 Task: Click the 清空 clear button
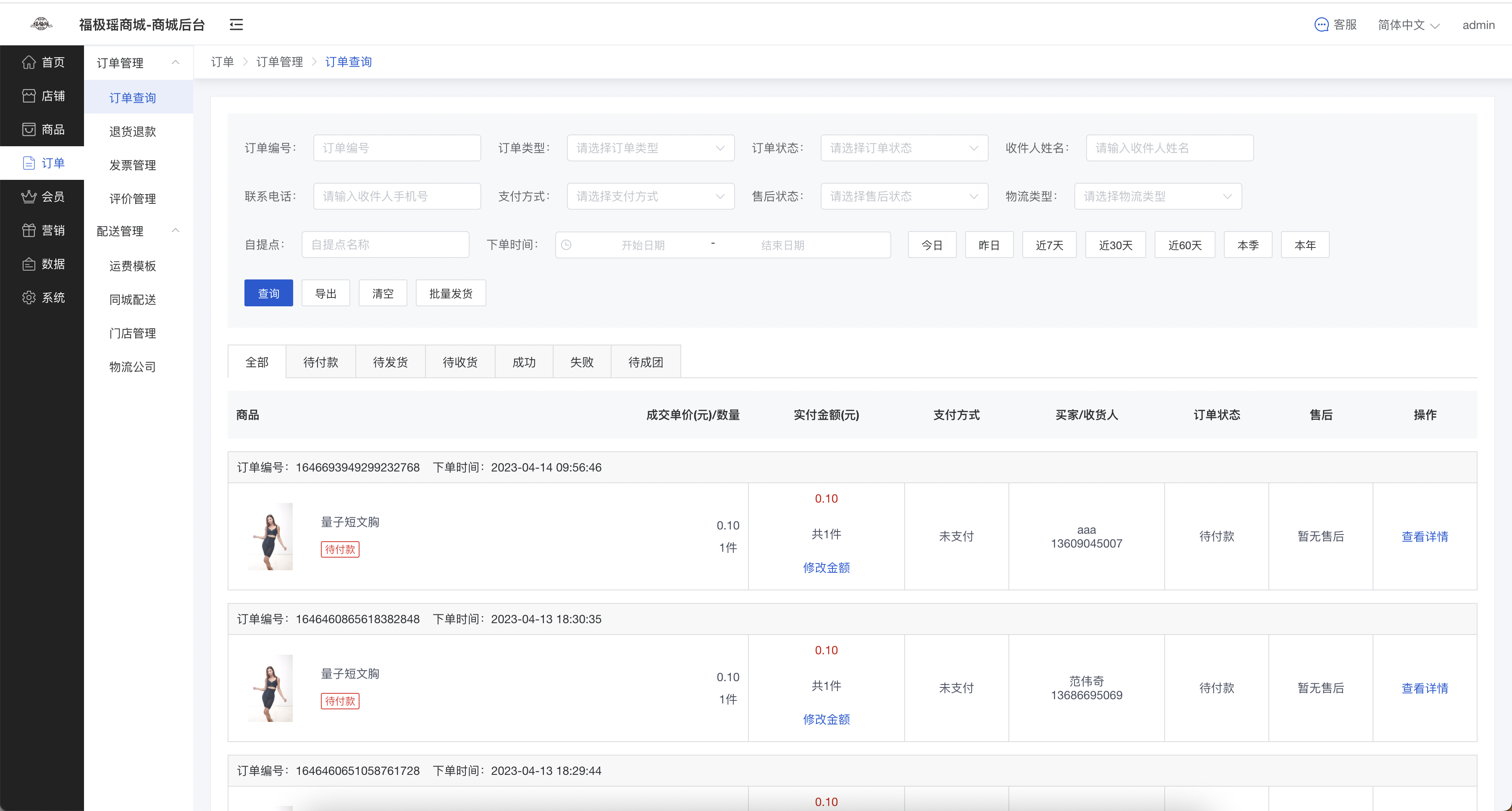click(x=383, y=293)
